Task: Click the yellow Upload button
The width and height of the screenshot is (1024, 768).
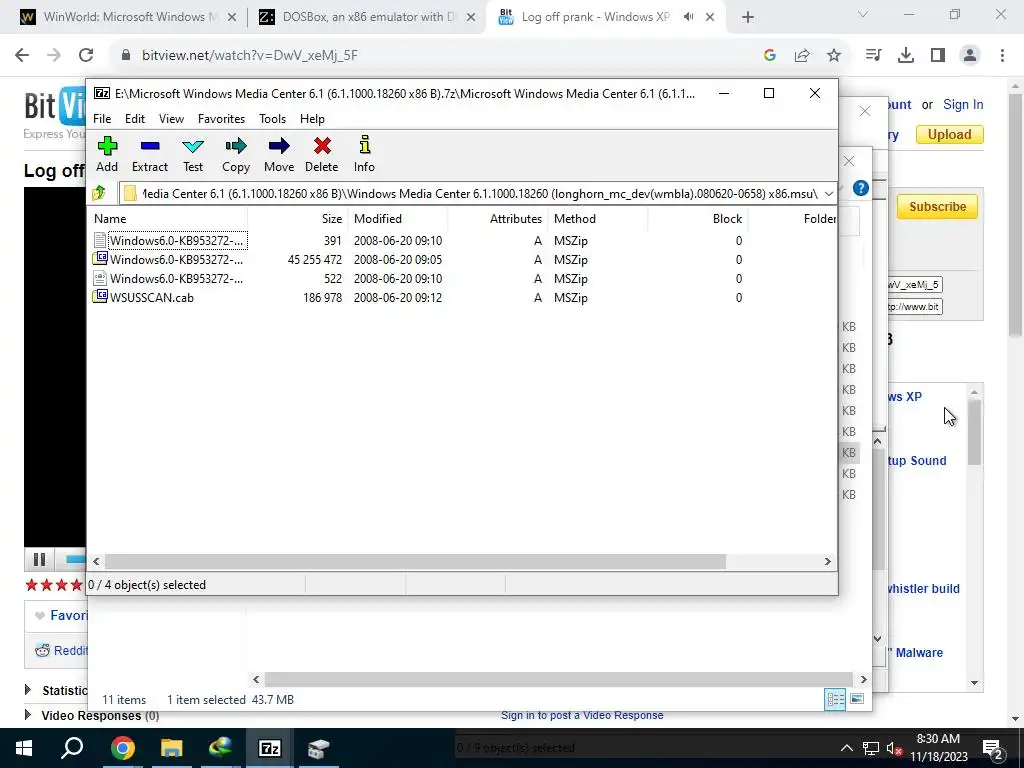Action: pos(950,135)
